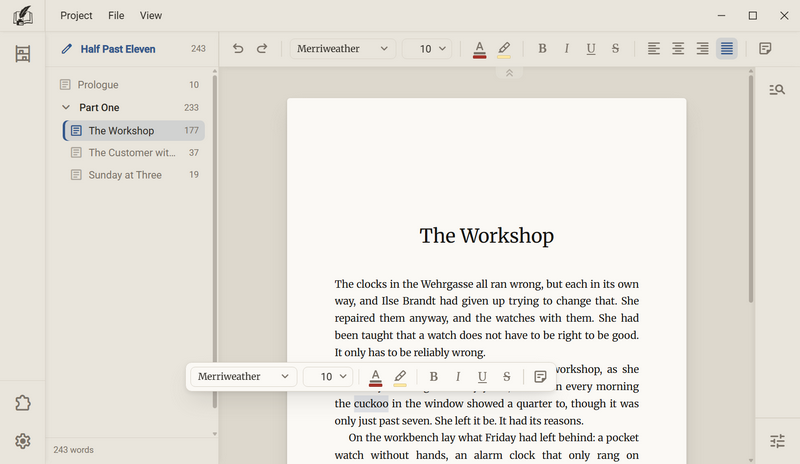Toggle justified text alignment
The height and width of the screenshot is (464, 800).
(x=727, y=48)
